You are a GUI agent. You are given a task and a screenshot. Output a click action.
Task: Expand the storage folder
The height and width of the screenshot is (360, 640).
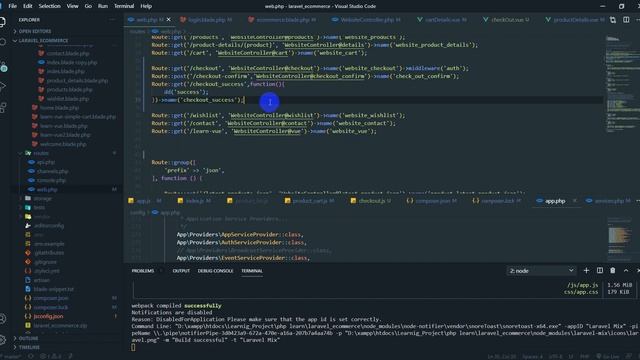point(42,198)
